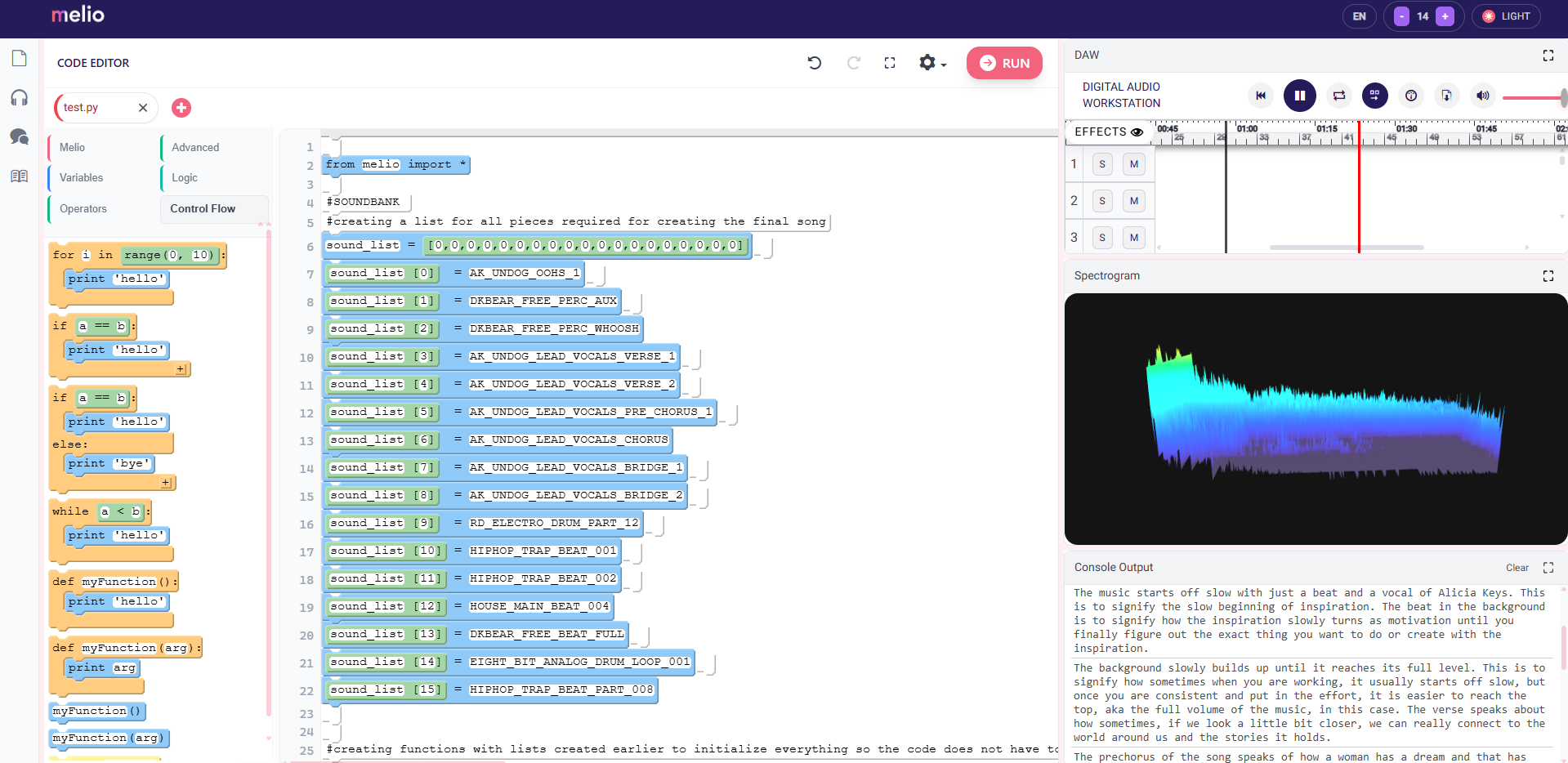Open the new file sidebar icon
Image resolution: width=1568 pixels, height=763 pixels.
(x=20, y=58)
